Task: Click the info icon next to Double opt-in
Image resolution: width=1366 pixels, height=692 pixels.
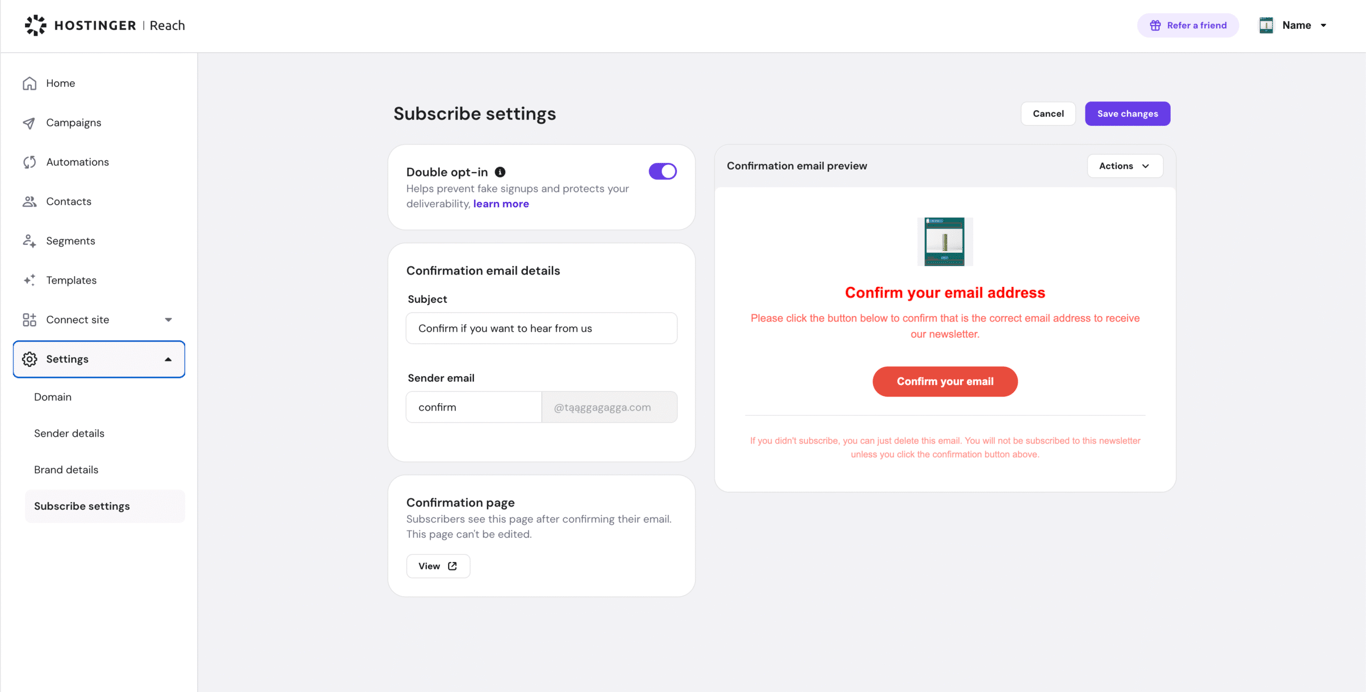Action: pos(500,171)
